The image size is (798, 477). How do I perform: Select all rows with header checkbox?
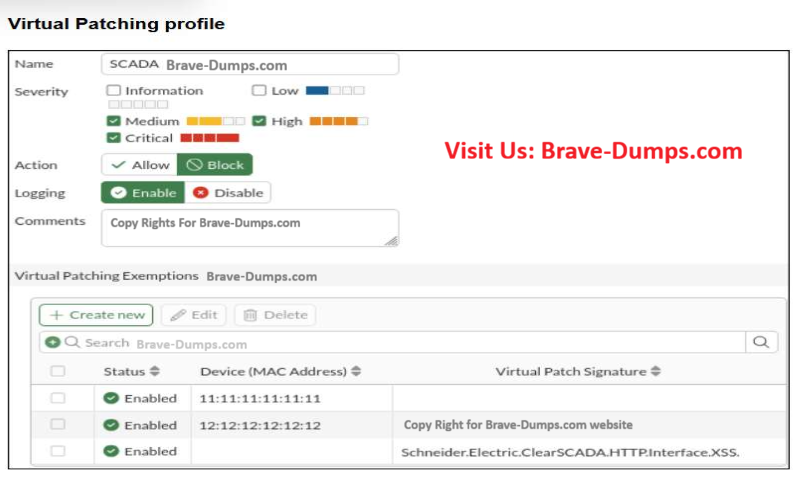point(58,371)
